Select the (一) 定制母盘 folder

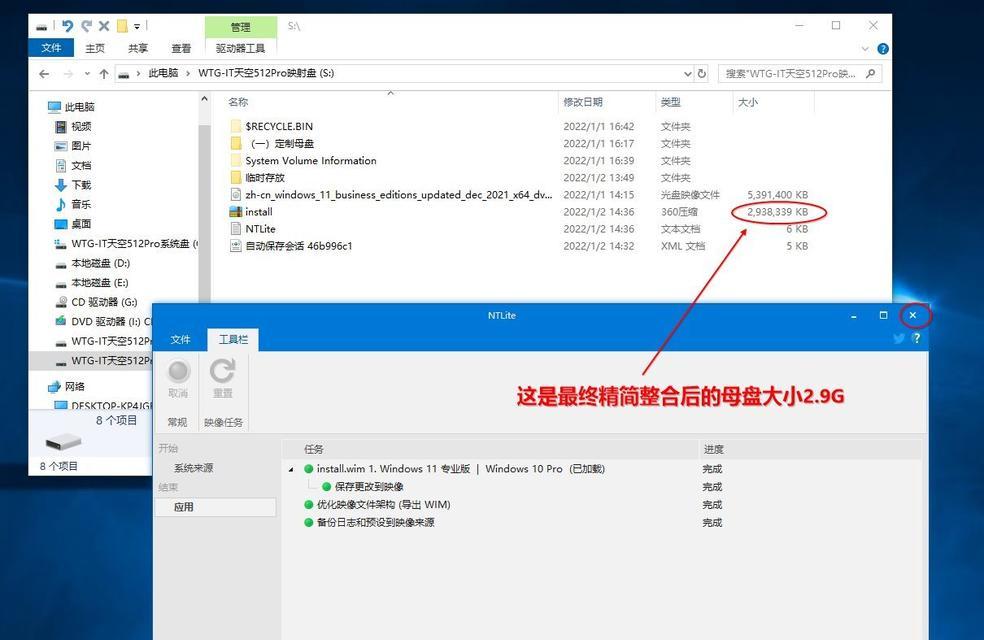[x=282, y=143]
